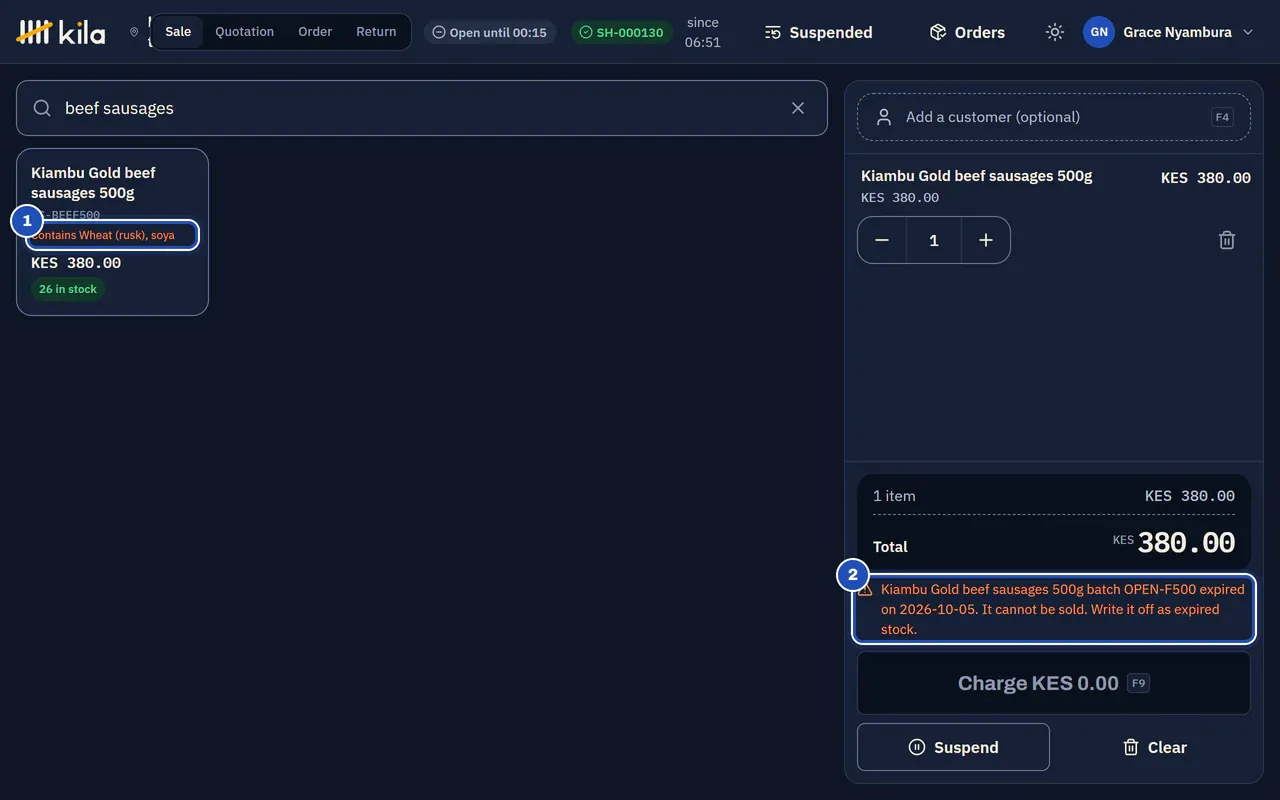
Task: Switch to the Sale tab
Action: [178, 32]
